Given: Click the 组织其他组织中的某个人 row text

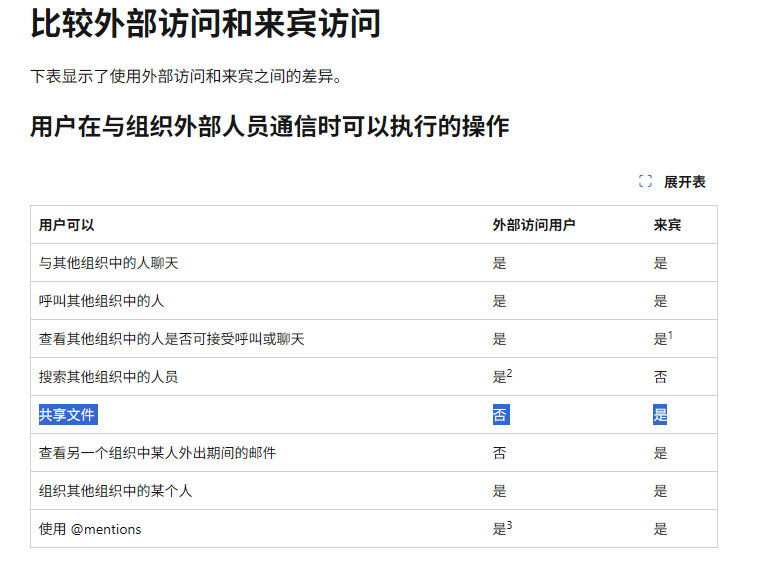Looking at the screenshot, I should pyautogui.click(x=115, y=491).
